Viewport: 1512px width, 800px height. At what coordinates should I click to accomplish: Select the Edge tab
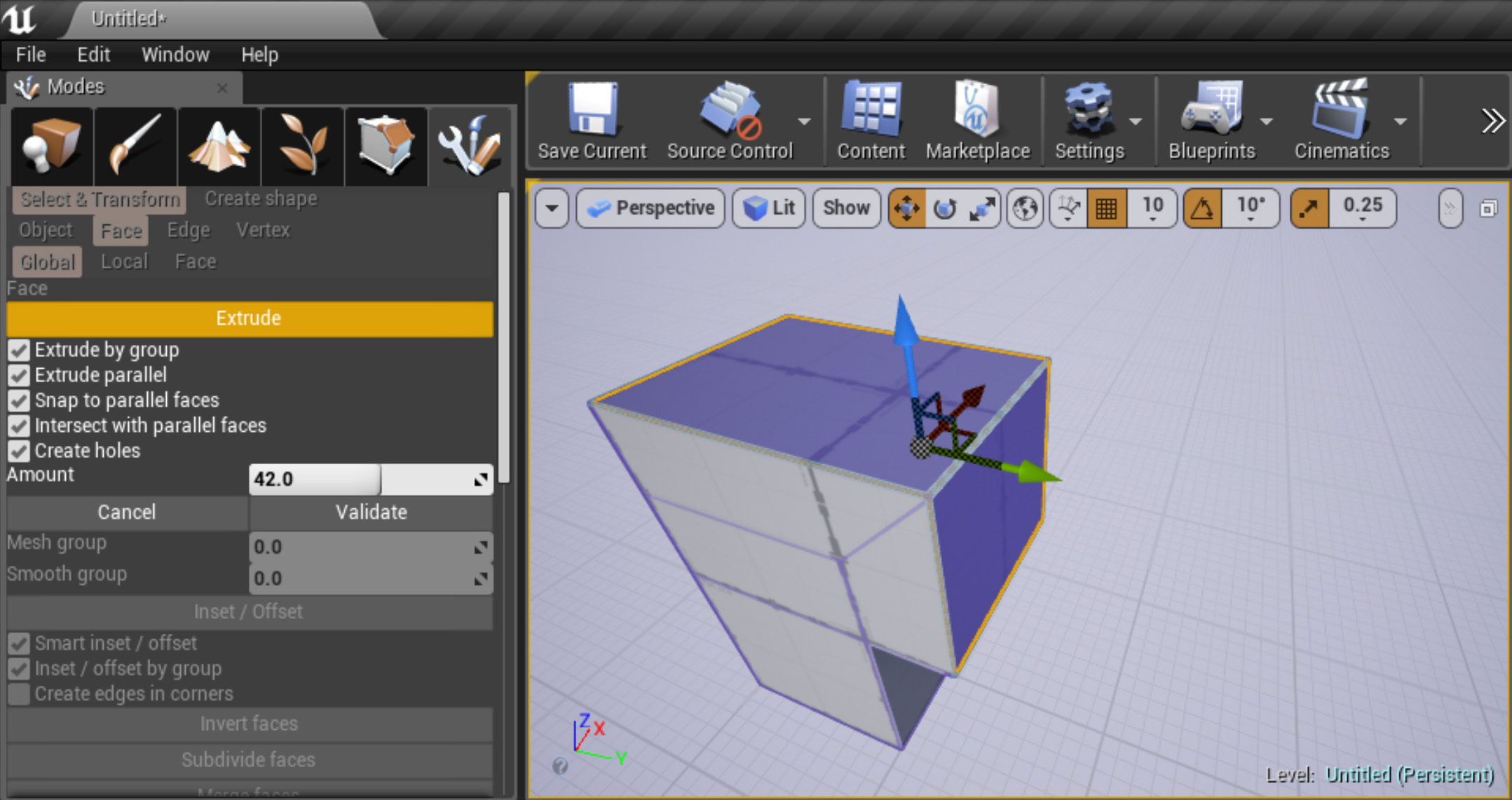point(188,230)
